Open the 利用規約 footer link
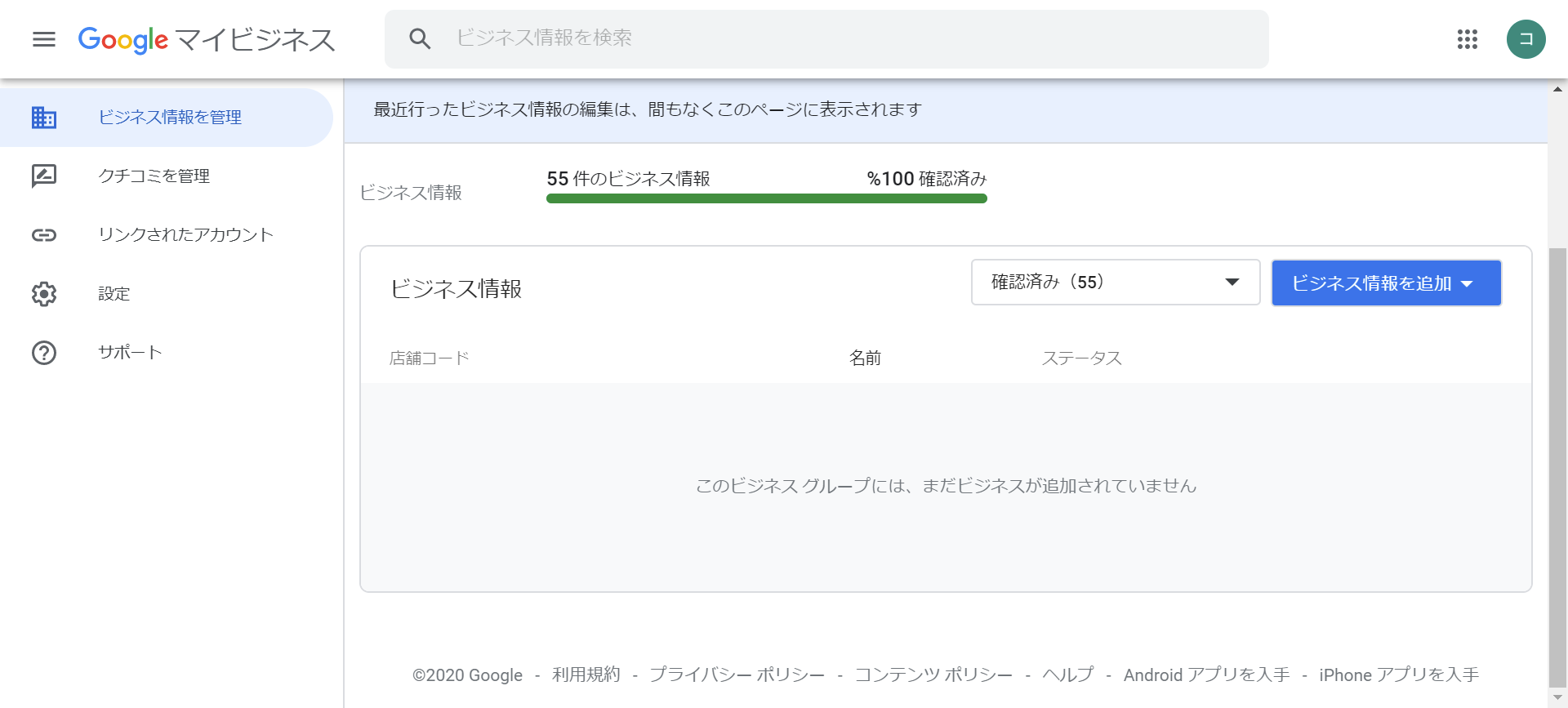1568x708 pixels. [586, 675]
